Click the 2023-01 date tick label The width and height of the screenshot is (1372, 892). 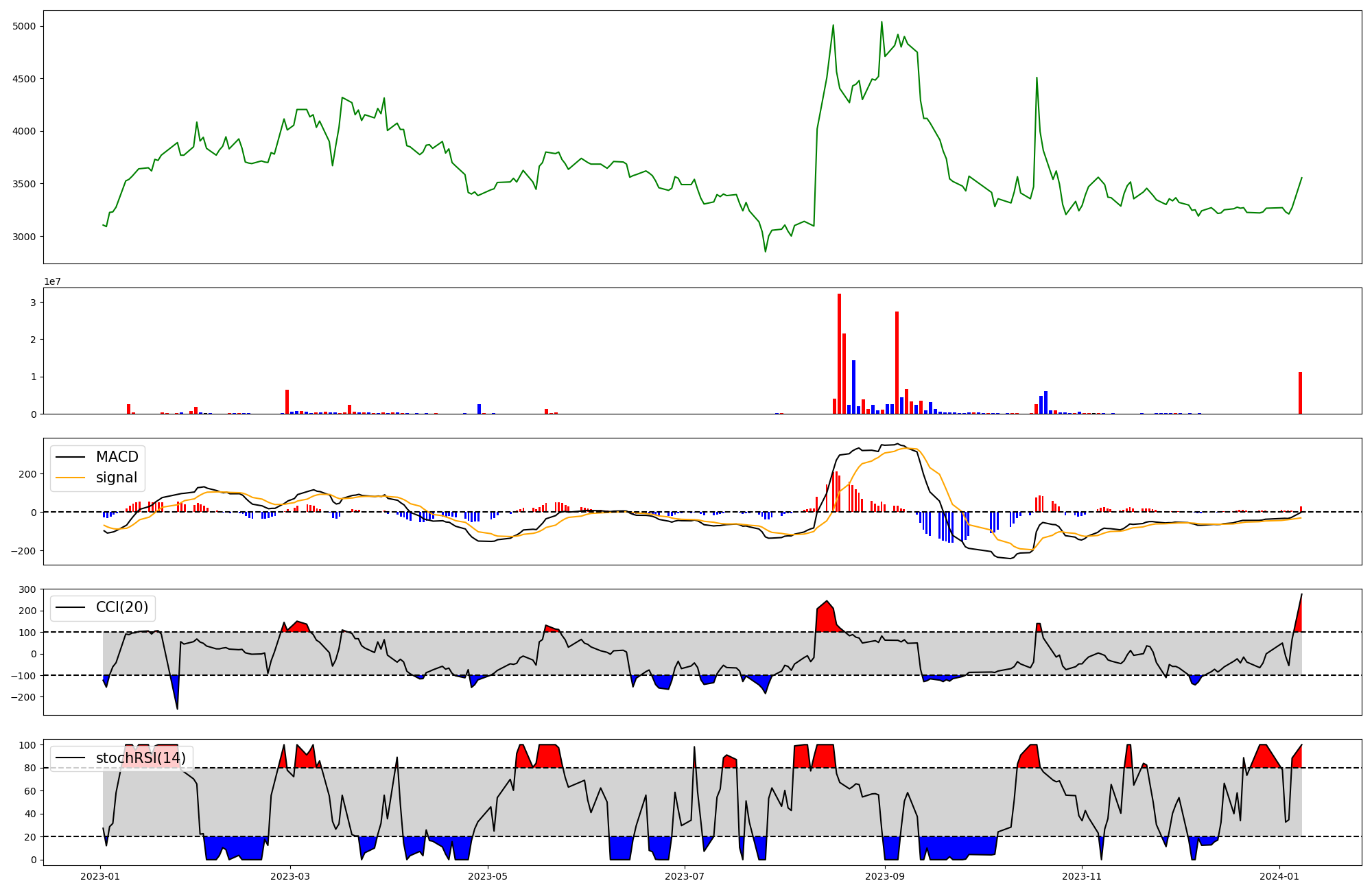(x=101, y=876)
